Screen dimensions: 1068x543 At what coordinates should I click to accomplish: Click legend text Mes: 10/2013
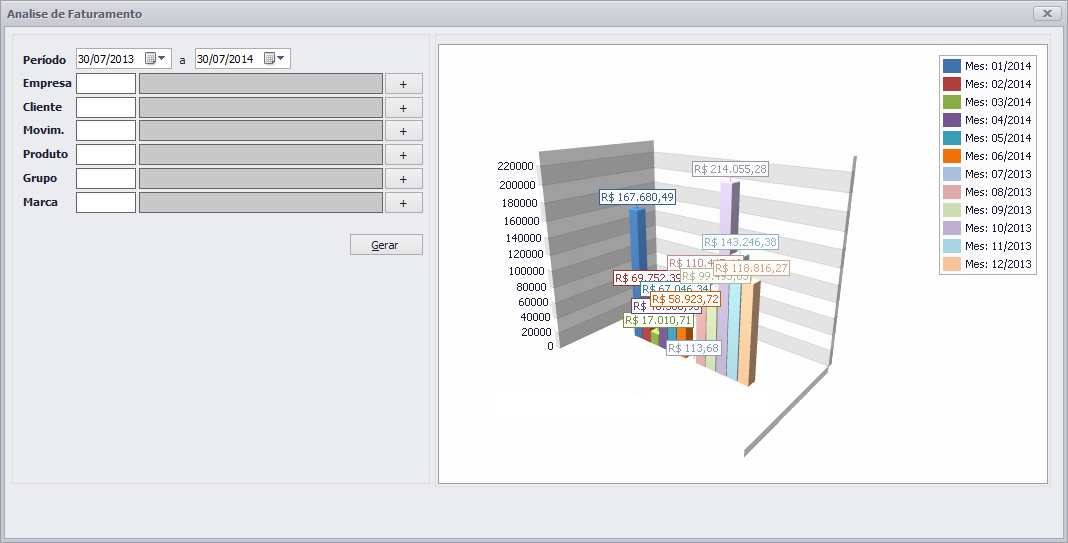998,228
